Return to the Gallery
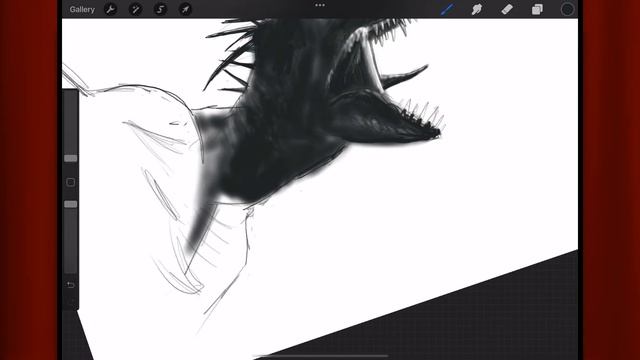The width and height of the screenshot is (640, 360). coord(82,9)
